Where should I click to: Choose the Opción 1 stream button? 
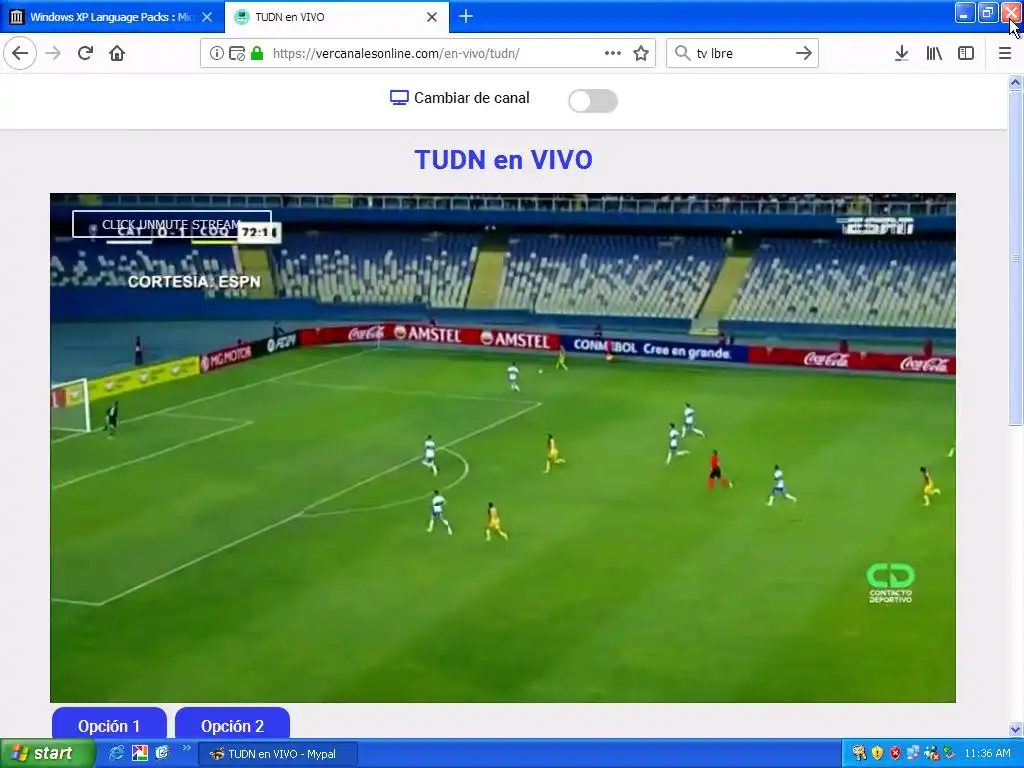click(109, 725)
